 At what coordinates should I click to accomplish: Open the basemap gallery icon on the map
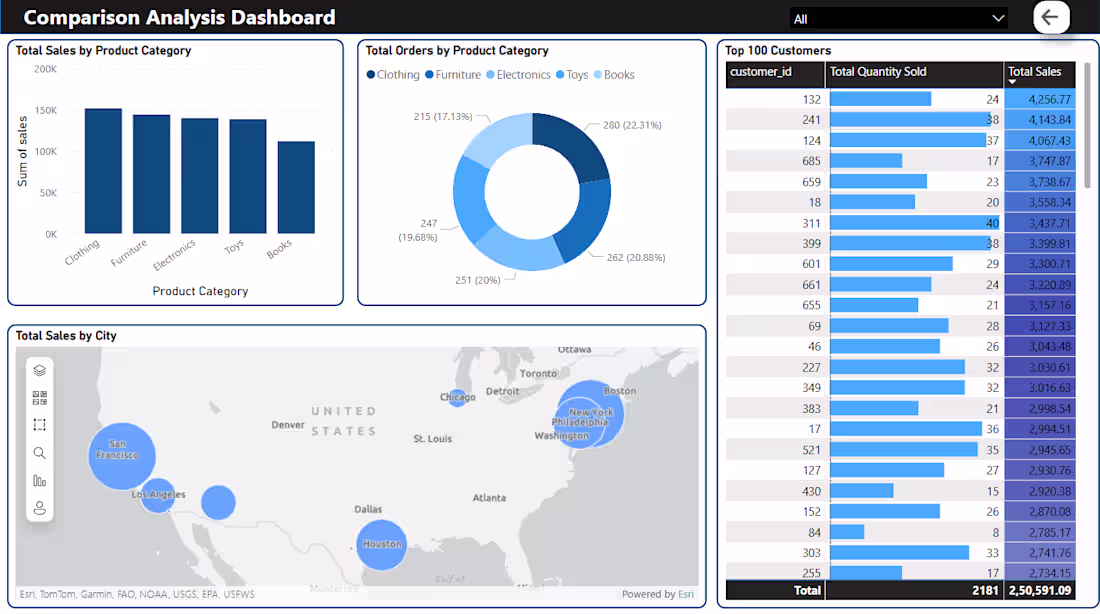tap(40, 395)
